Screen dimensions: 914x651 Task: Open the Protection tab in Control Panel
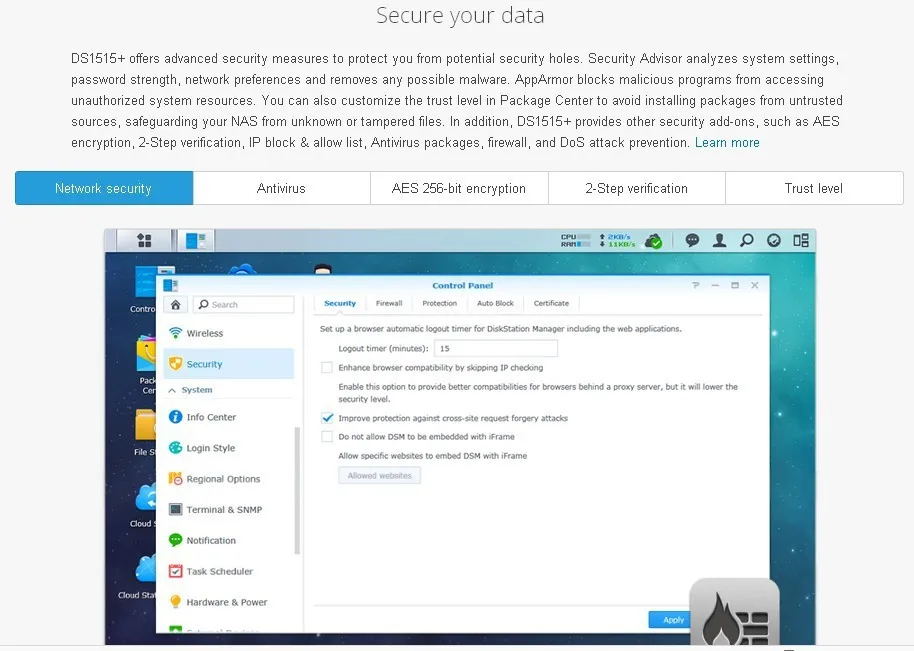click(x=440, y=303)
